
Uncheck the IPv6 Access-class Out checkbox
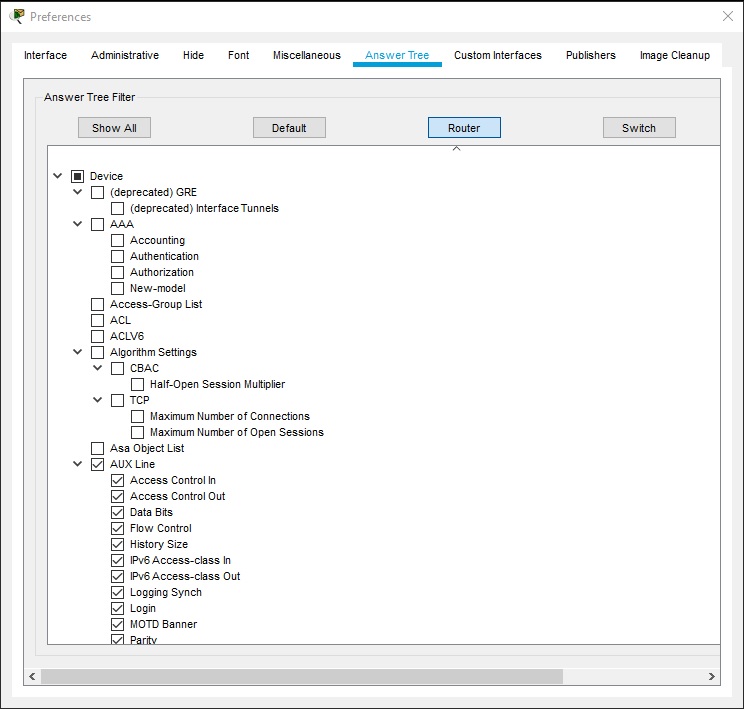[117, 576]
